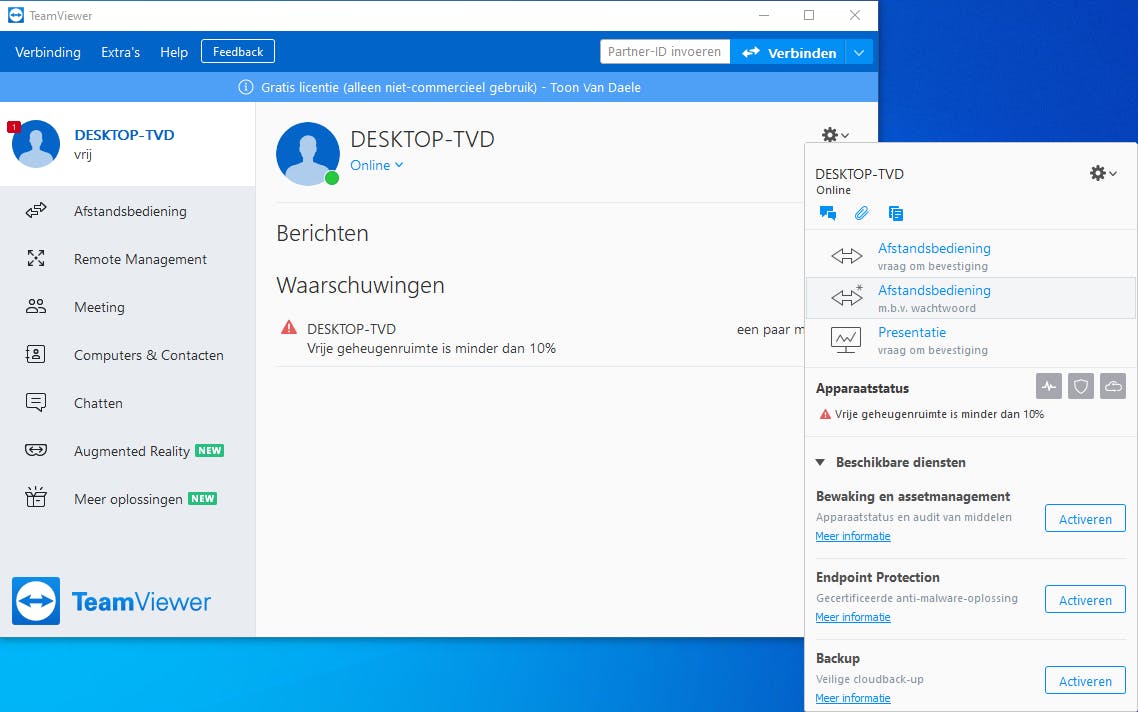Screen dimensions: 1138x712
Task: Minimize the TeamViewer window
Action: point(764,15)
